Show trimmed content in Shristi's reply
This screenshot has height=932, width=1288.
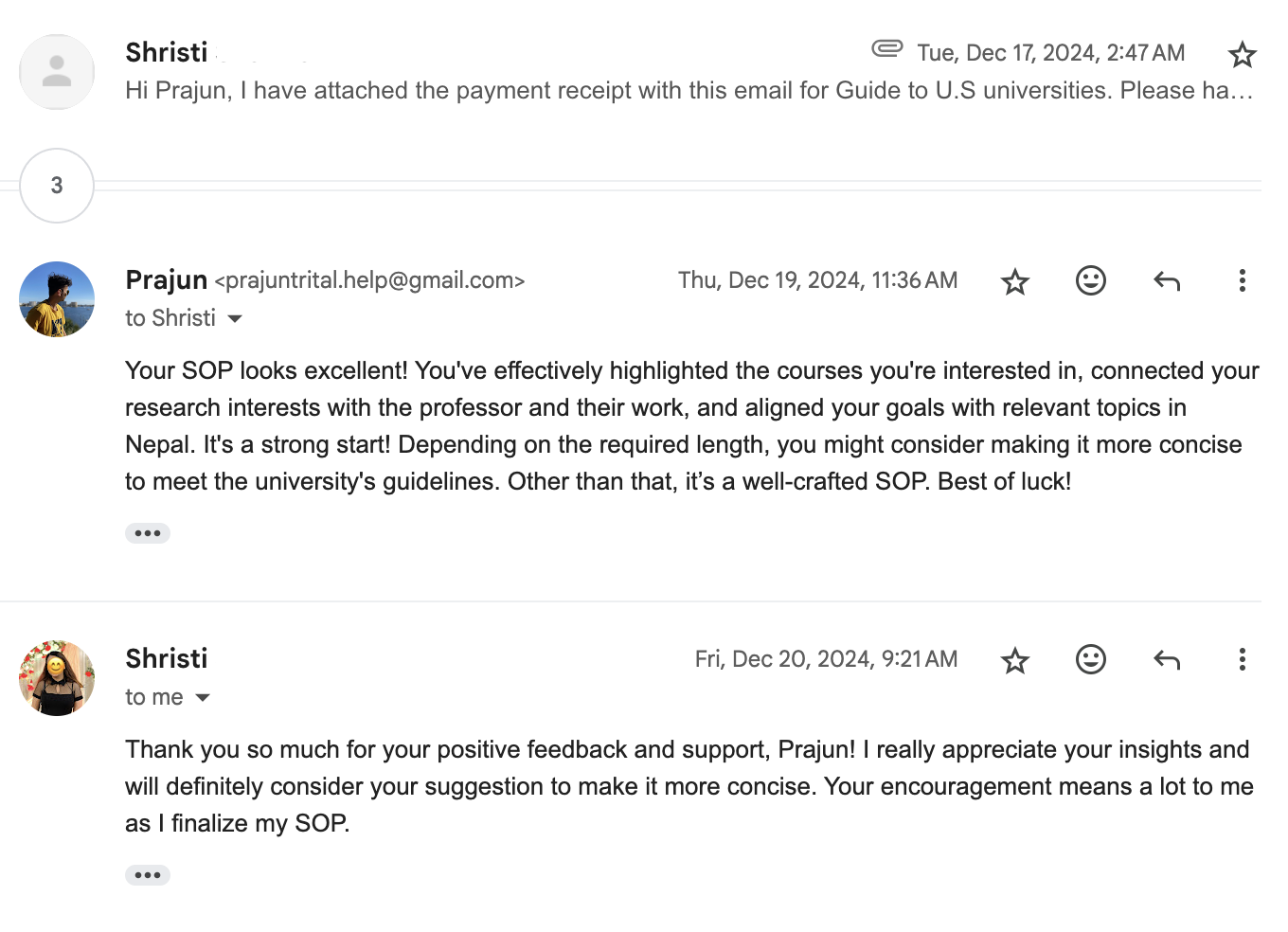point(148,875)
